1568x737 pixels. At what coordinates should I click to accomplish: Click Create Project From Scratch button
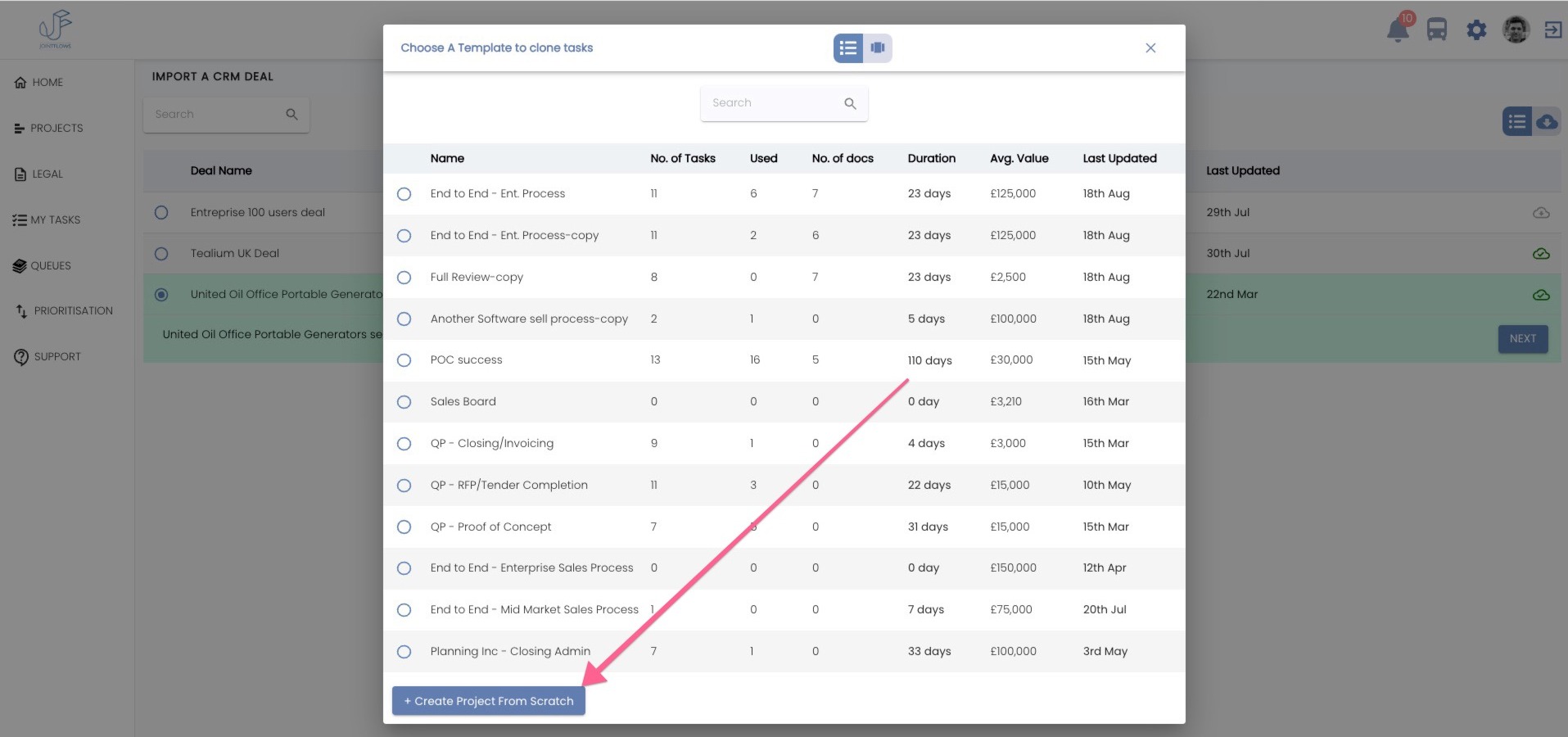point(488,701)
